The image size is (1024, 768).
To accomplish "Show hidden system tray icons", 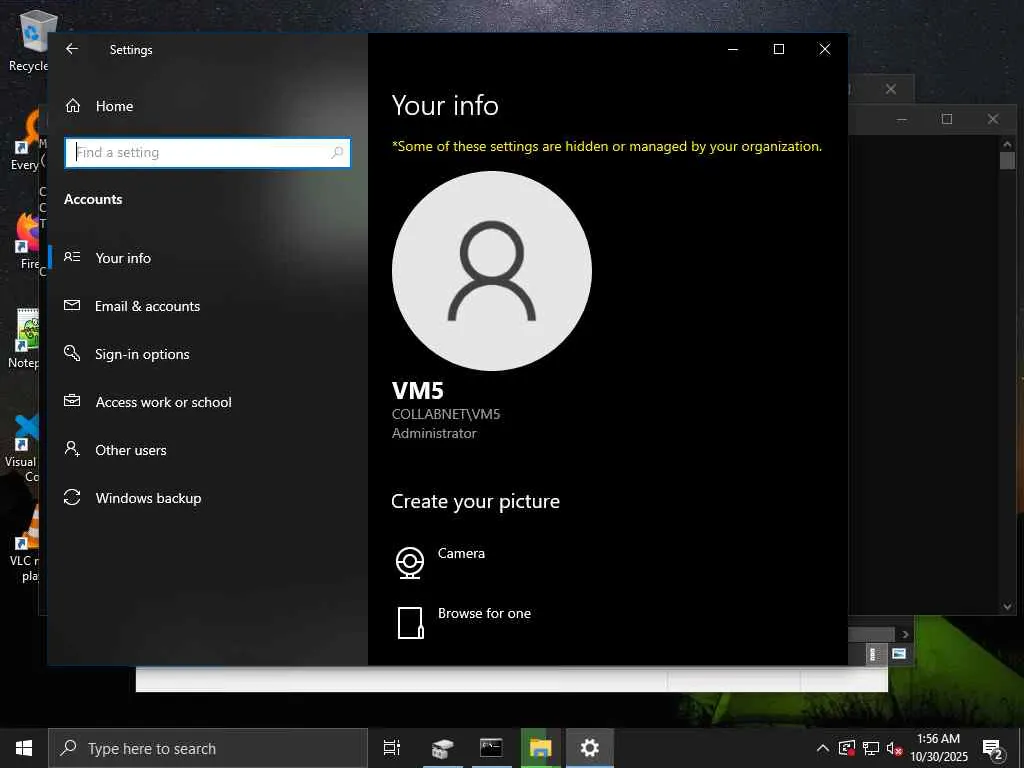I will (823, 748).
